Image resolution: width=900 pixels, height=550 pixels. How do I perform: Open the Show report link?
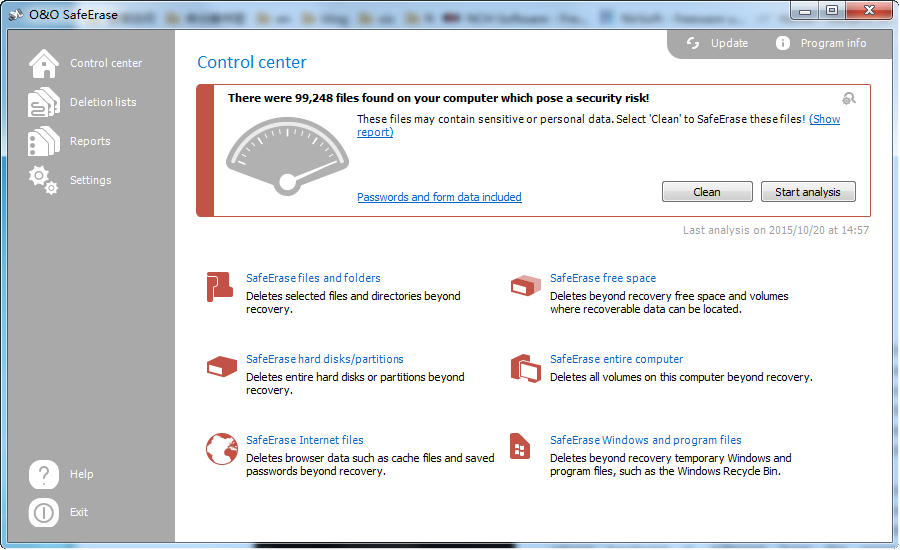click(x=824, y=119)
